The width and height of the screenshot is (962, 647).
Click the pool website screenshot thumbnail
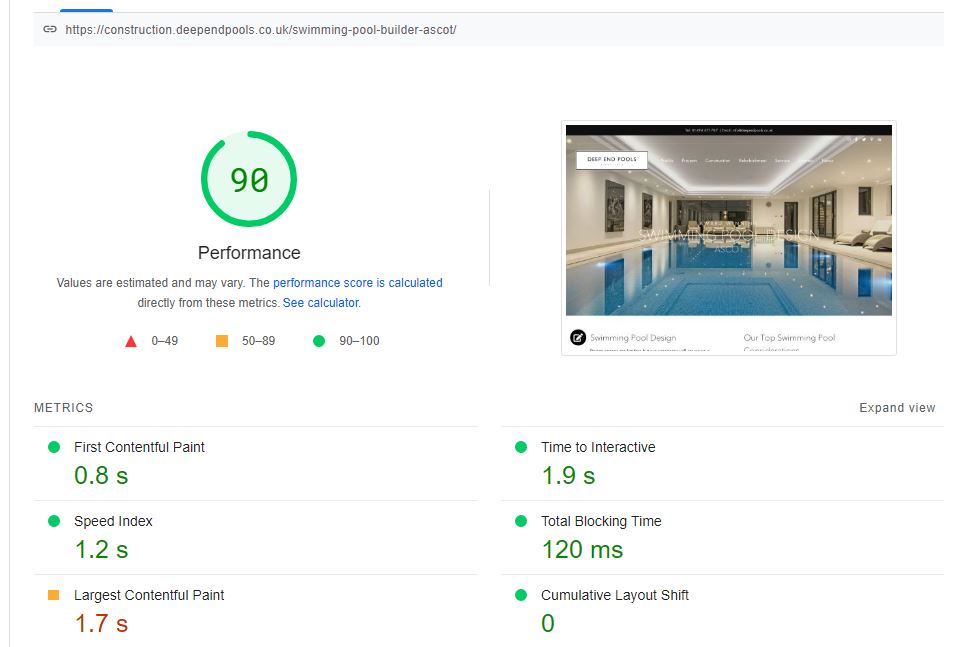[x=728, y=237]
